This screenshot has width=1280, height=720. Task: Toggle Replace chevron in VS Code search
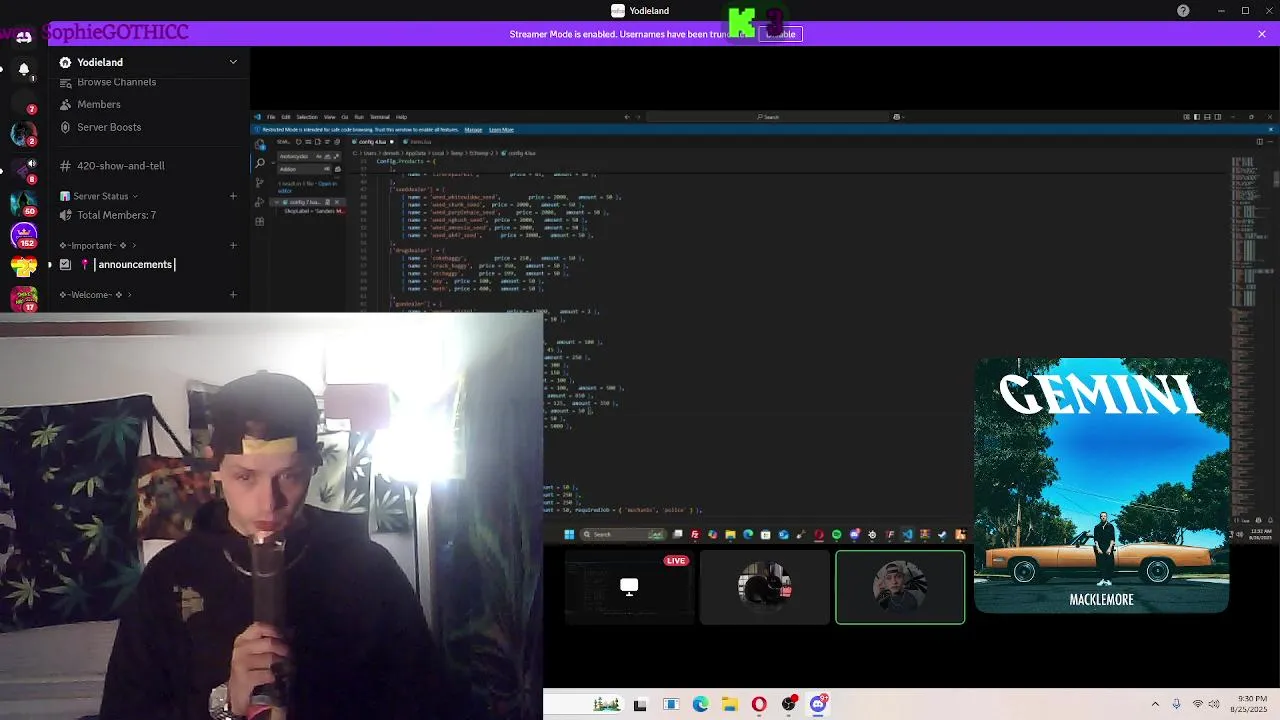coord(275,162)
